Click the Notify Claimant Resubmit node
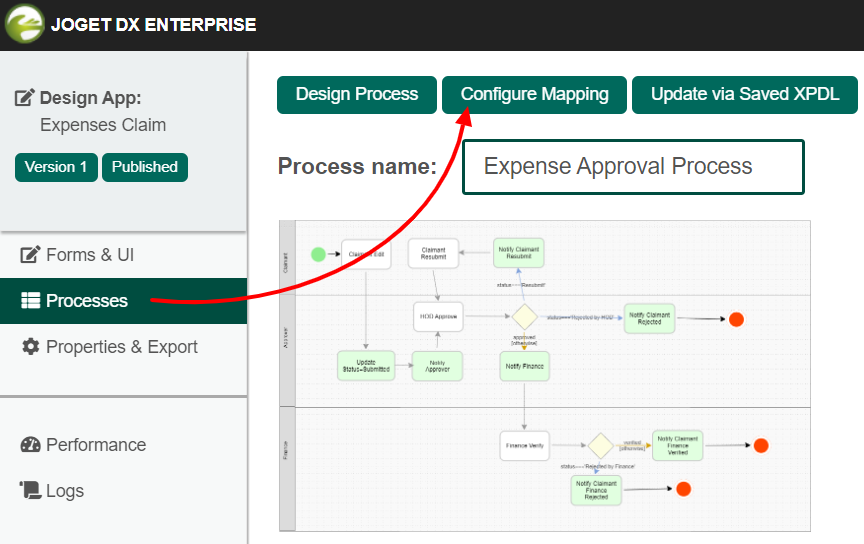Screen dimensions: 864x544 pyautogui.click(x=519, y=253)
